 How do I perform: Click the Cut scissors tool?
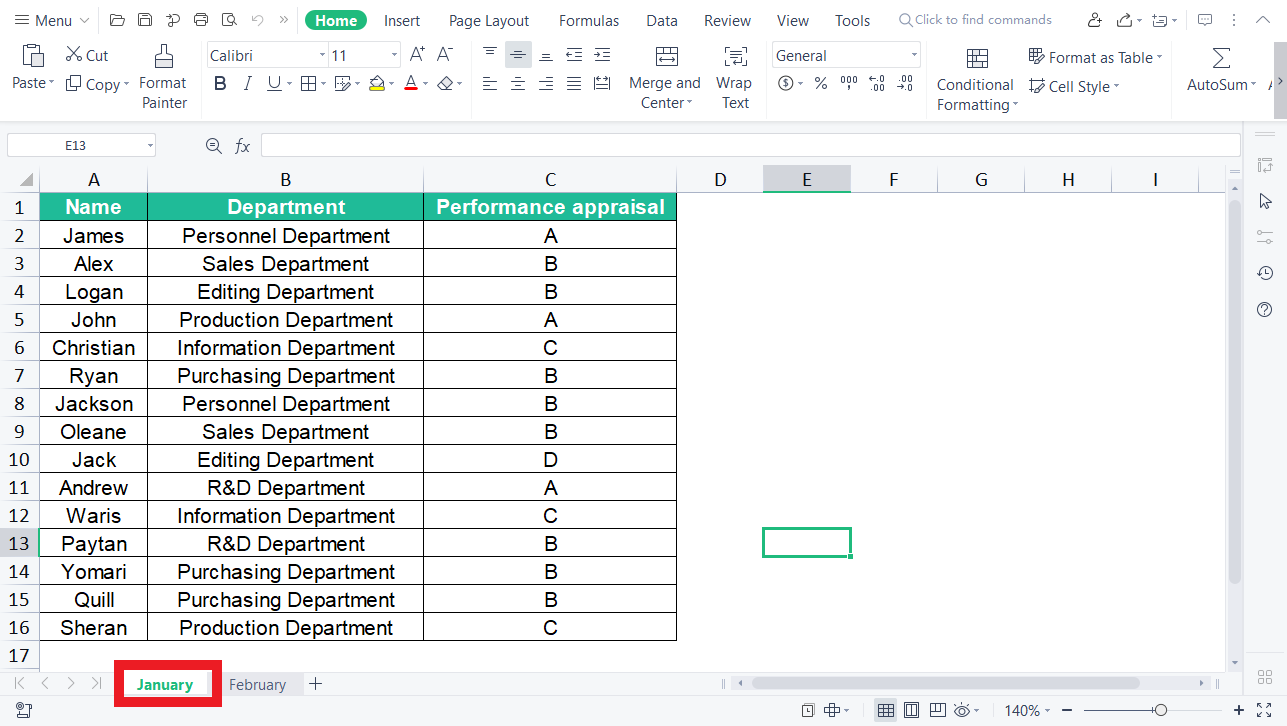pos(86,55)
